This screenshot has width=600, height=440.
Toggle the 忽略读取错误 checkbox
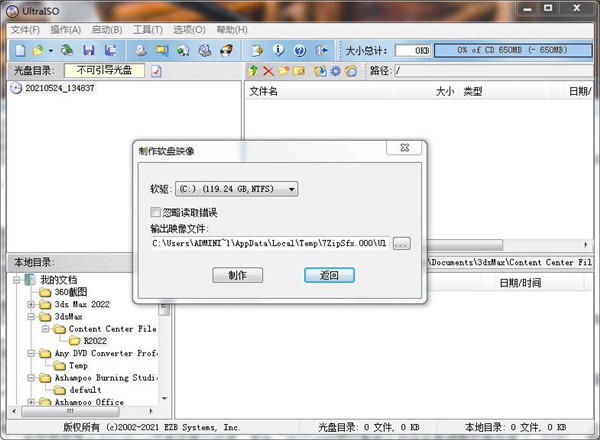pyautogui.click(x=155, y=212)
